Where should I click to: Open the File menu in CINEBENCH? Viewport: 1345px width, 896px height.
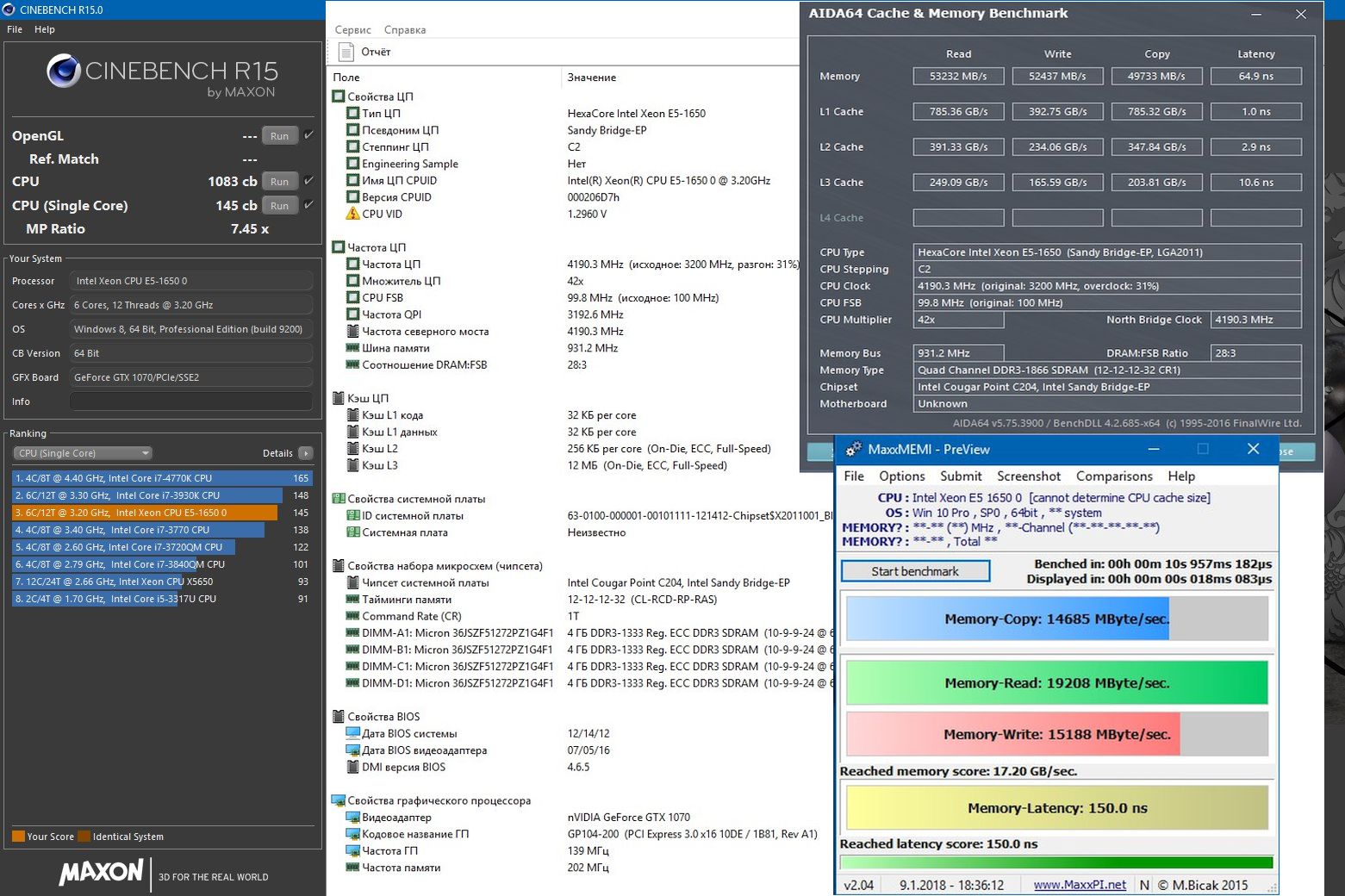[x=15, y=29]
